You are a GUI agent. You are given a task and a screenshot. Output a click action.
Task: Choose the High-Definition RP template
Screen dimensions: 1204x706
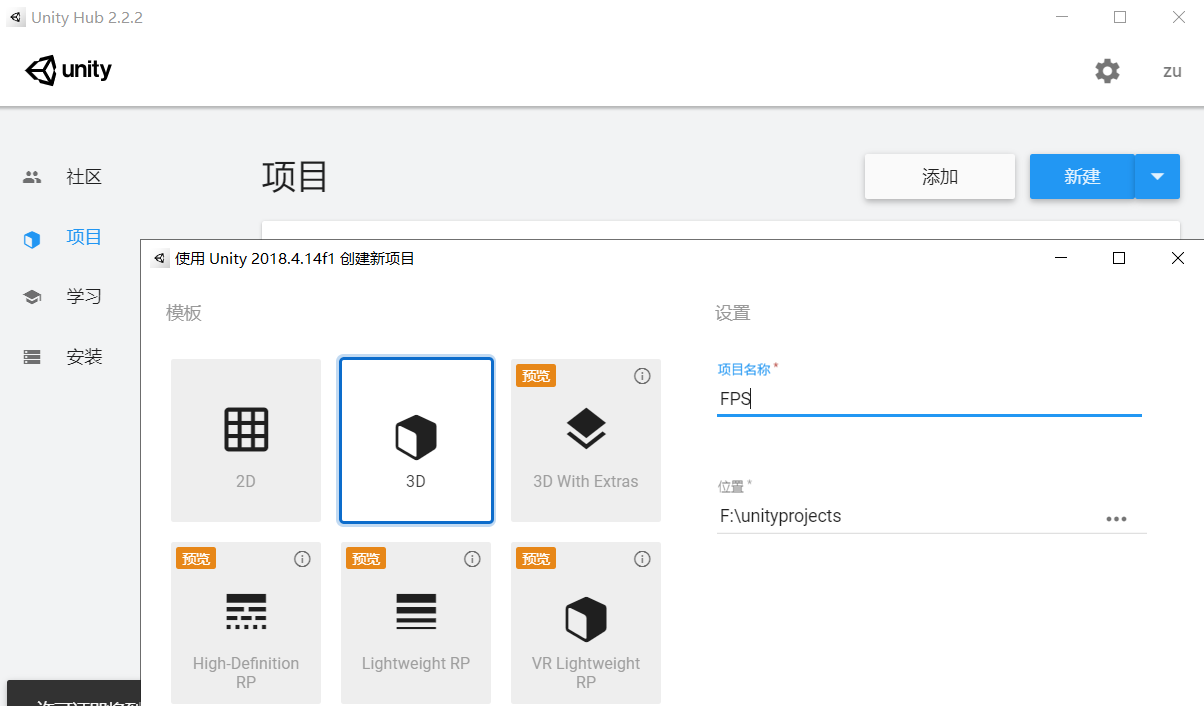pos(245,622)
